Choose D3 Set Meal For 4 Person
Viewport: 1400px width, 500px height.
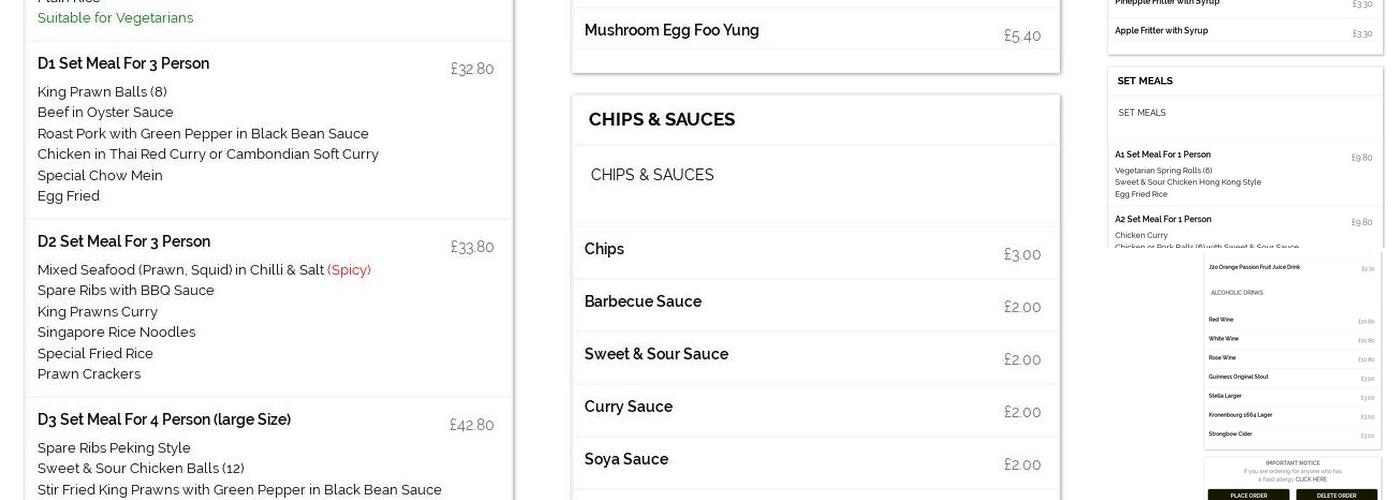(x=164, y=420)
